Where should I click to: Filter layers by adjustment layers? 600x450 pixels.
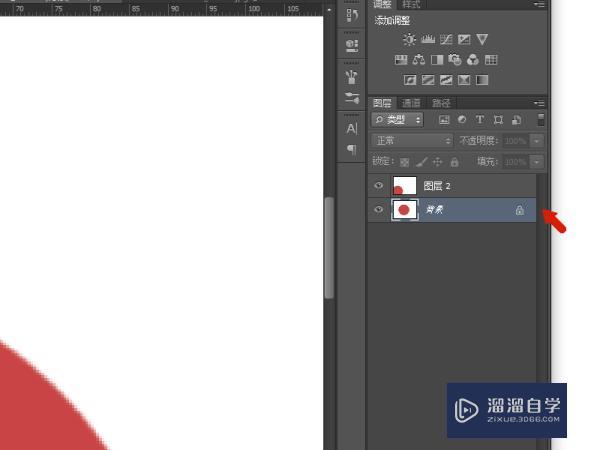point(462,120)
